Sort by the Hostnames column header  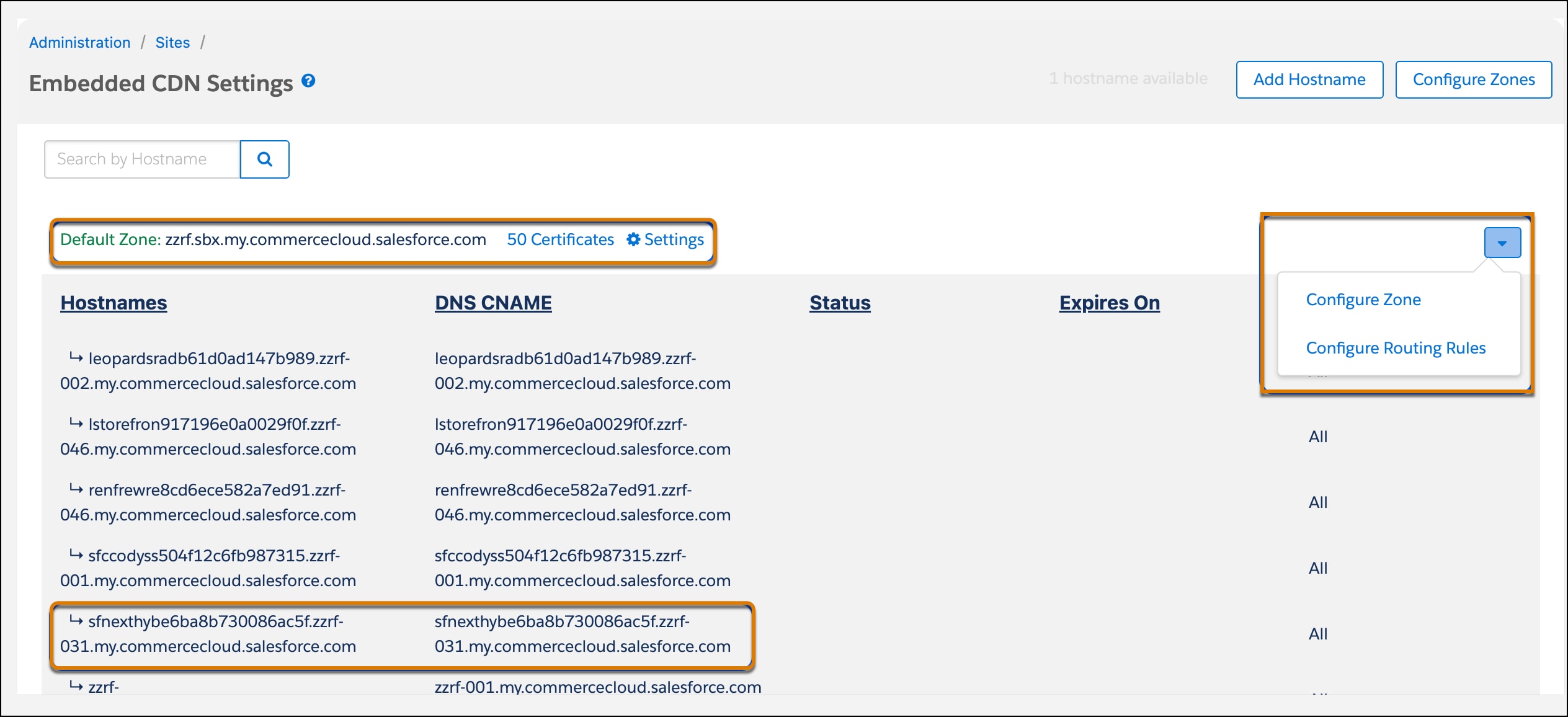coord(114,303)
